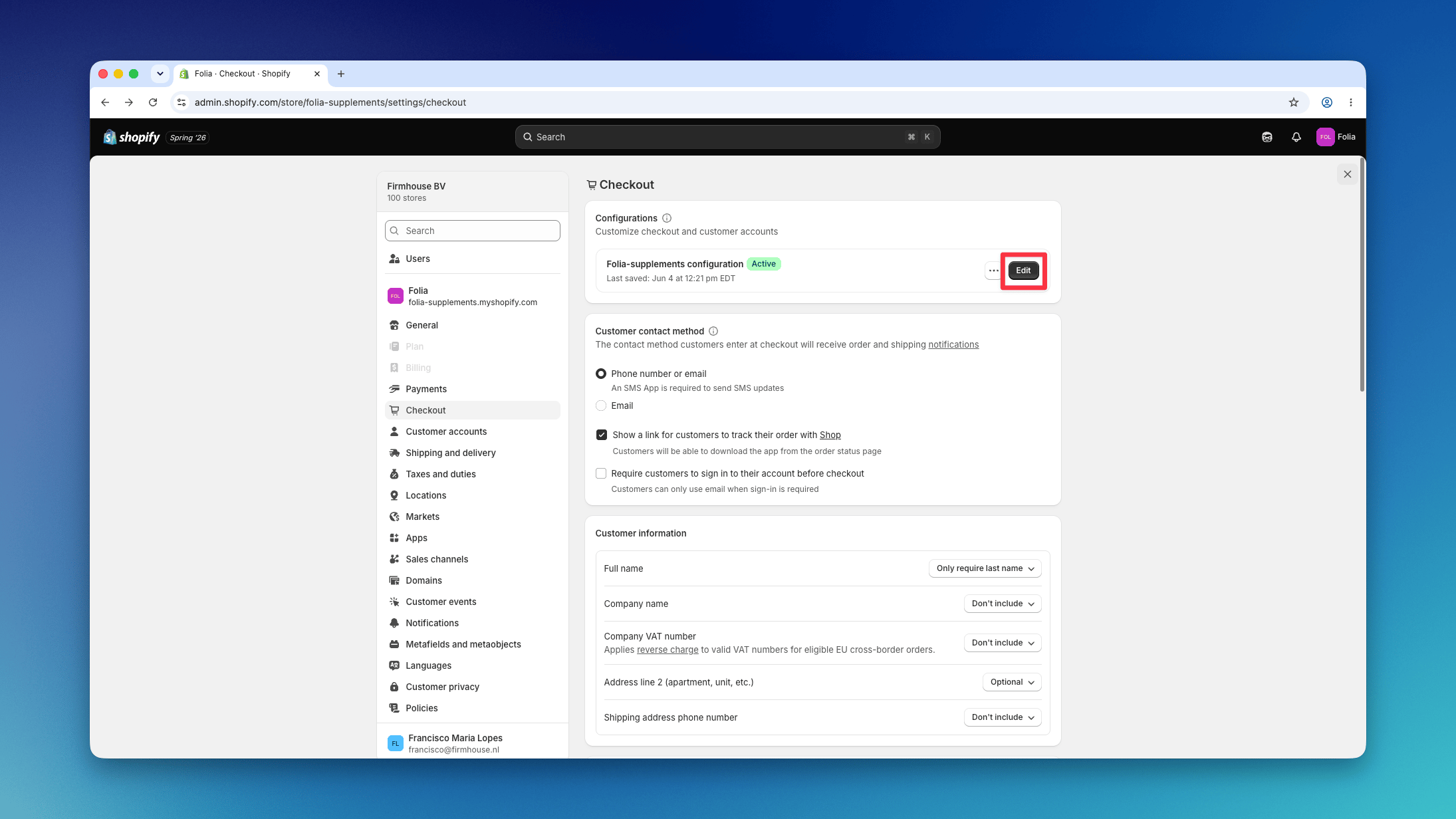The image size is (1456, 819).
Task: Open the Shipping address phone number dropdown
Action: [1003, 717]
